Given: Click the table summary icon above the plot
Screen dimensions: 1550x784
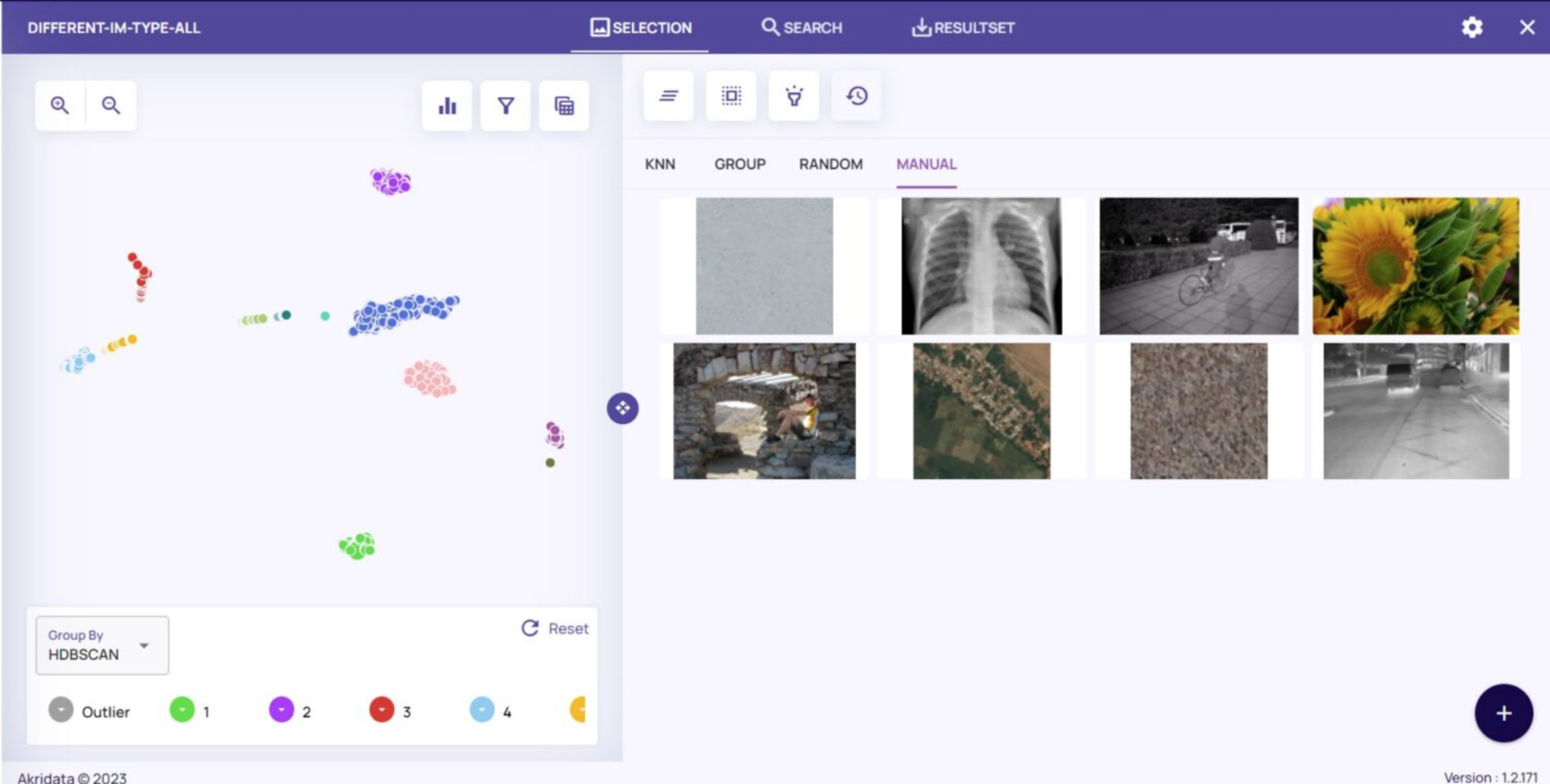Looking at the screenshot, I should pyautogui.click(x=565, y=107).
